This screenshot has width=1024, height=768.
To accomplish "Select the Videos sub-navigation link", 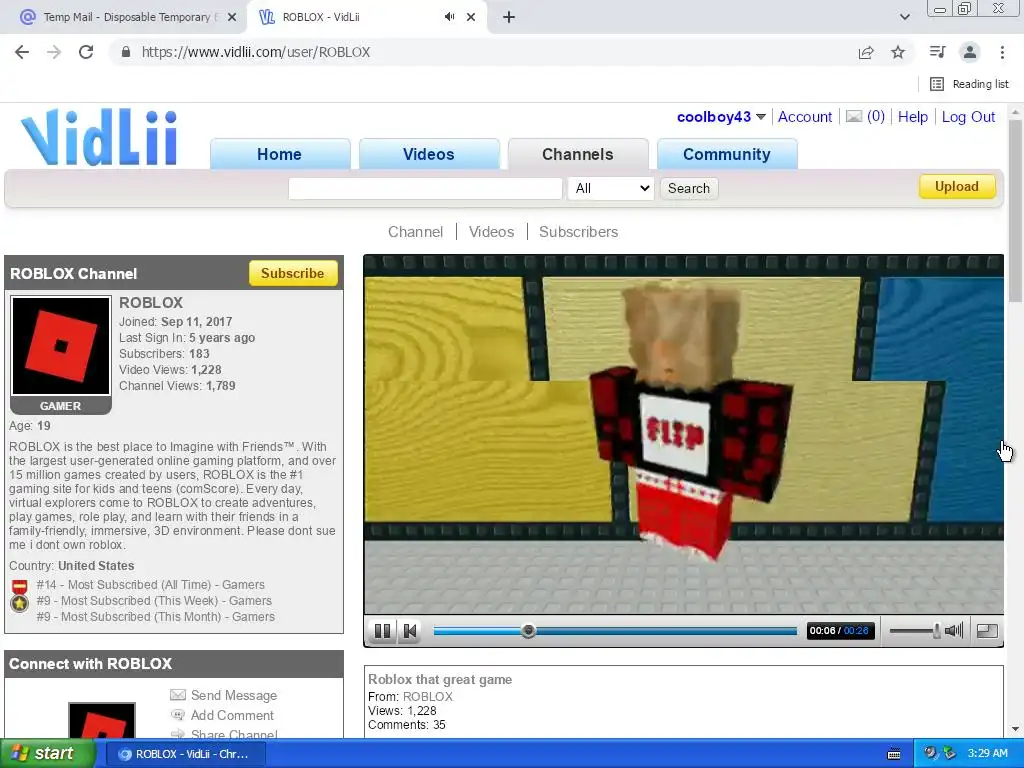I will pyautogui.click(x=491, y=232).
